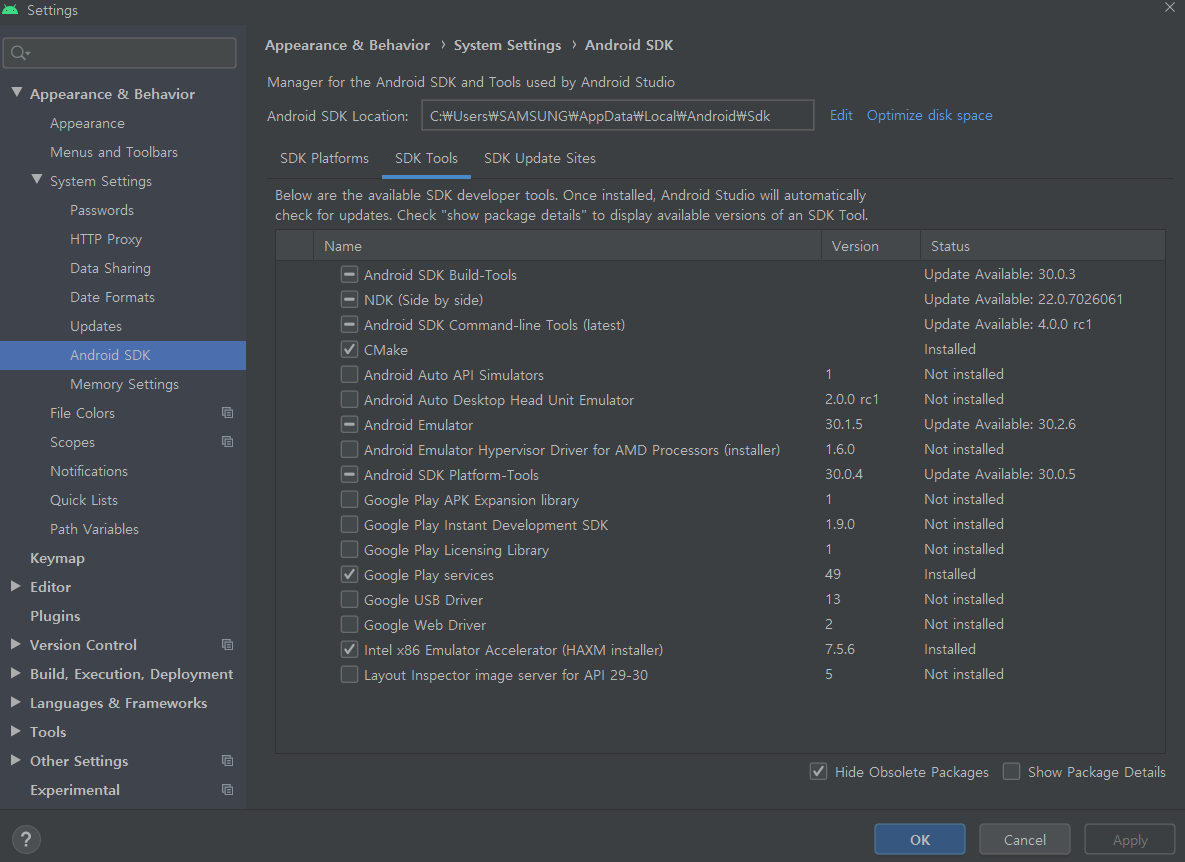1185x862 pixels.
Task: Expand the Tools section
Action: coord(16,731)
